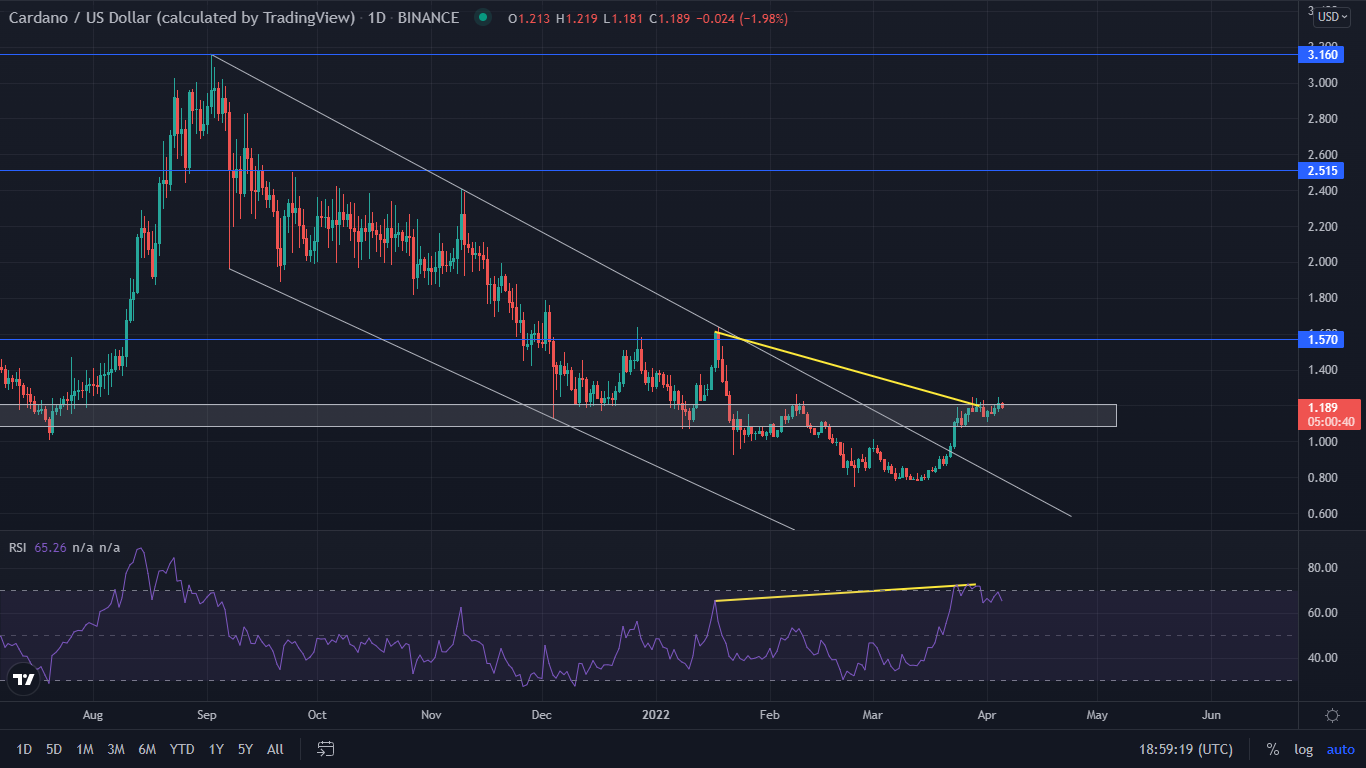This screenshot has width=1366, height=768.
Task: Toggle percent scale mode
Action: [1272, 749]
